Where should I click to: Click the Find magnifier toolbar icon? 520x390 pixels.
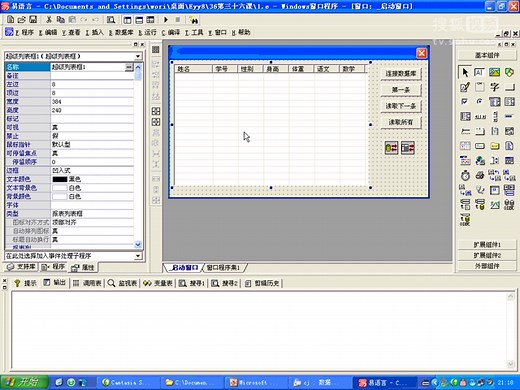coord(111,20)
